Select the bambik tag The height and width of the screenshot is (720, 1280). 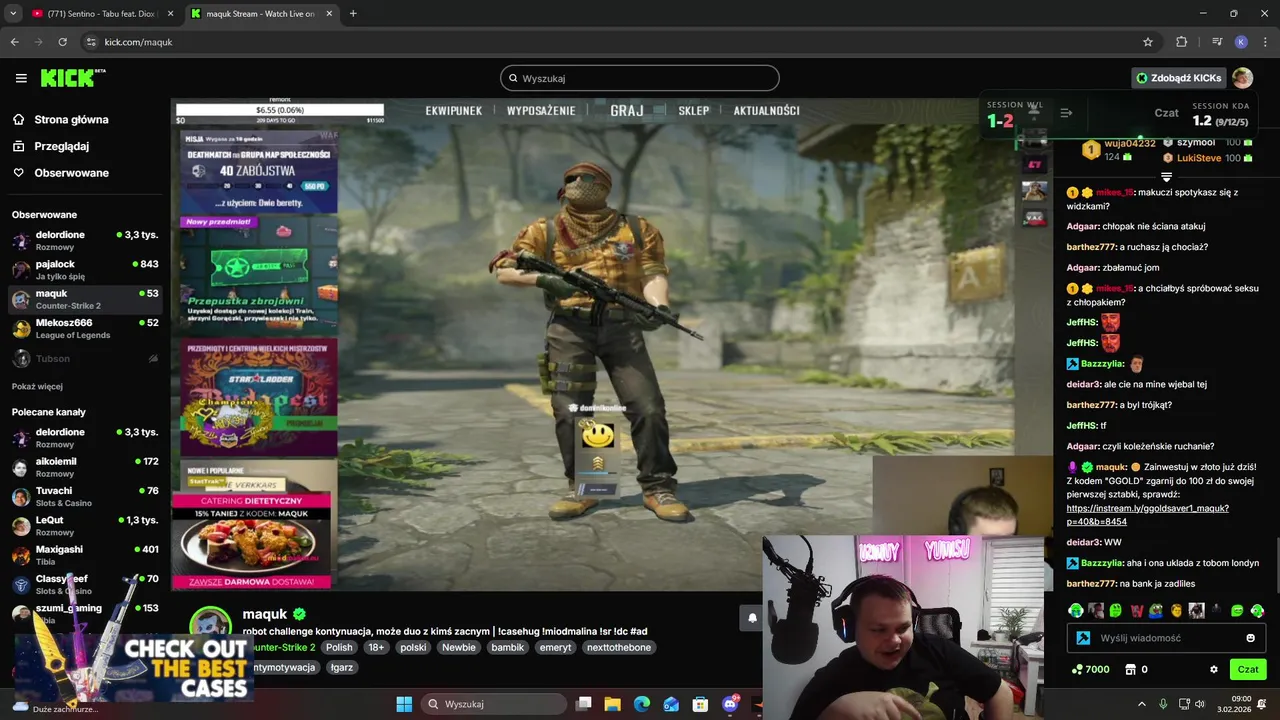[508, 647]
